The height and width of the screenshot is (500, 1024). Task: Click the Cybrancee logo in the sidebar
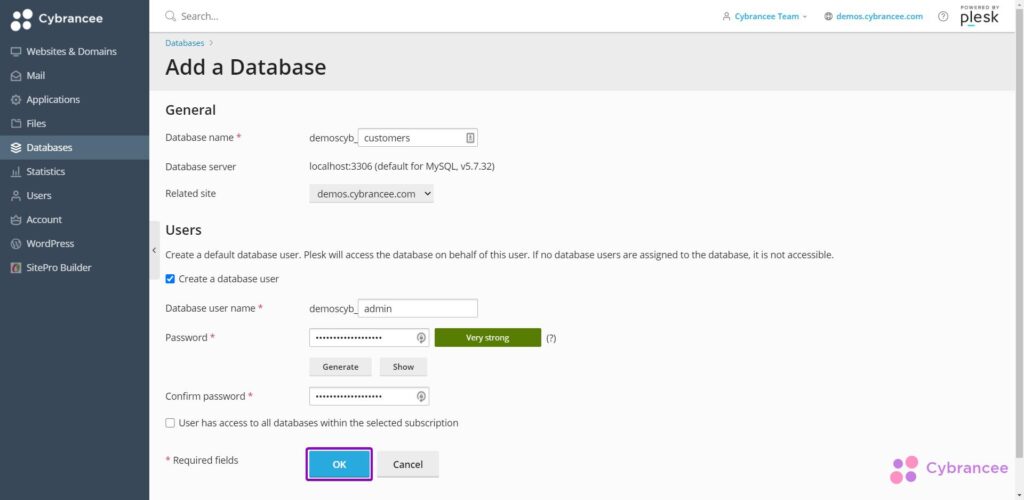pyautogui.click(x=57, y=19)
